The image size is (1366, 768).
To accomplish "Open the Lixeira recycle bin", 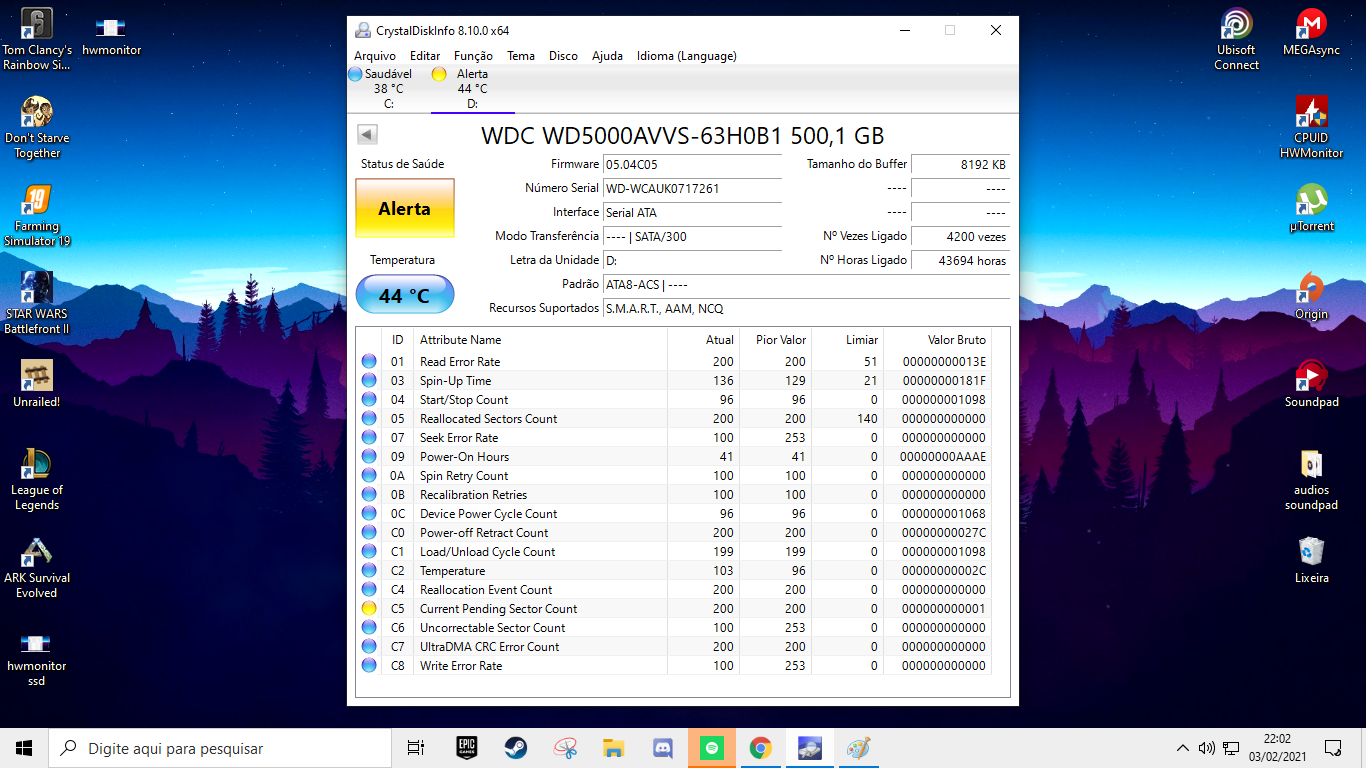I will tap(1311, 560).
